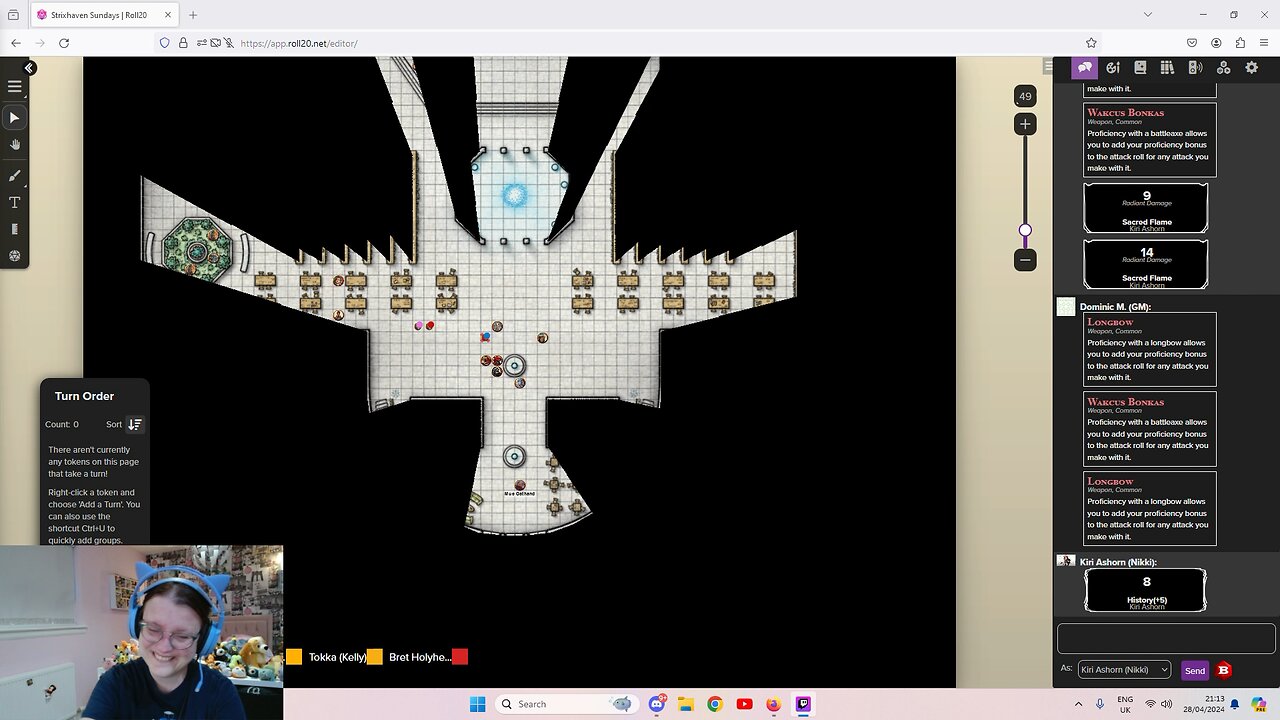Open Twitch from the taskbar
This screenshot has width=1280, height=720.
pos(803,704)
